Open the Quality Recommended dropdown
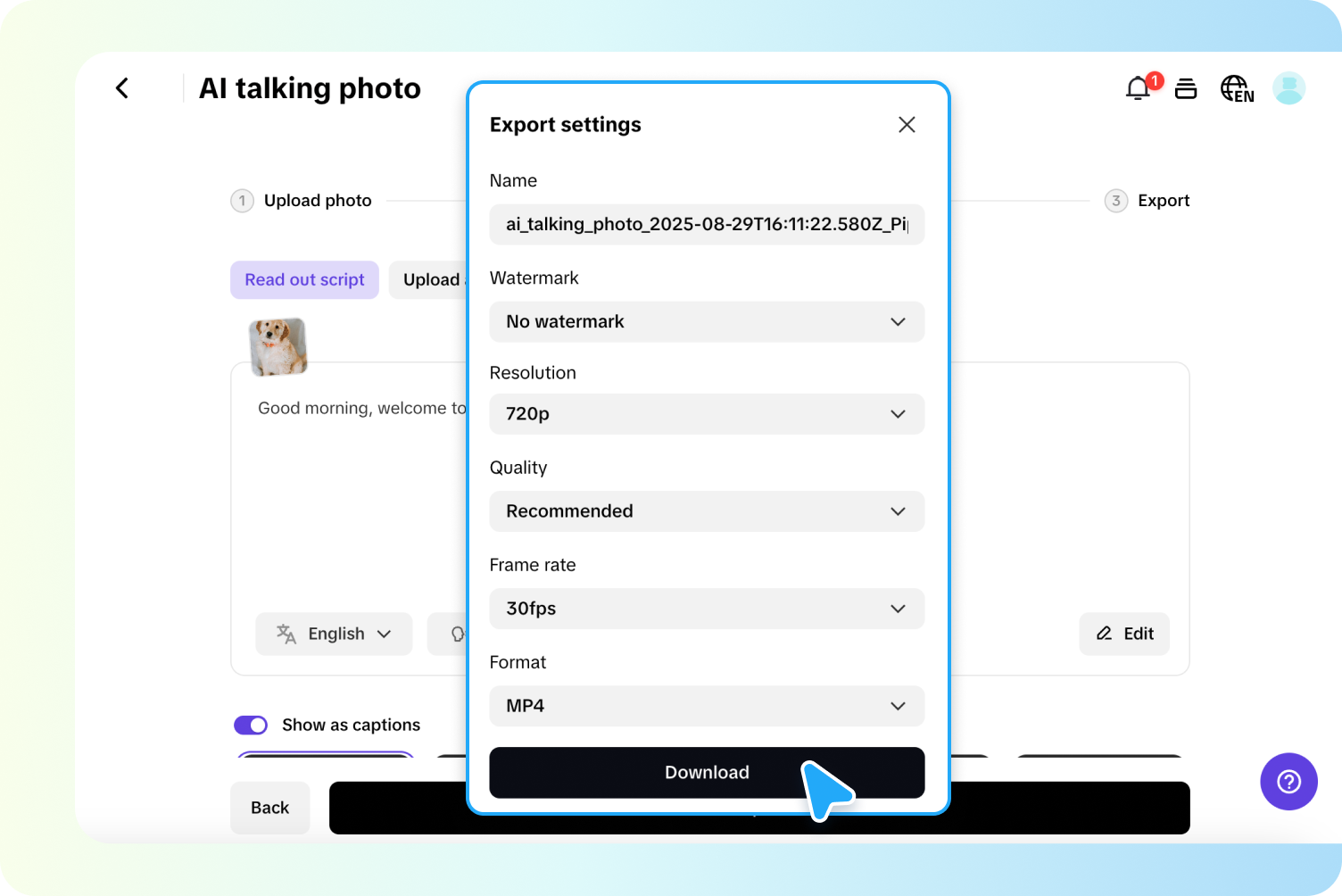The height and width of the screenshot is (896, 1342). (x=707, y=510)
